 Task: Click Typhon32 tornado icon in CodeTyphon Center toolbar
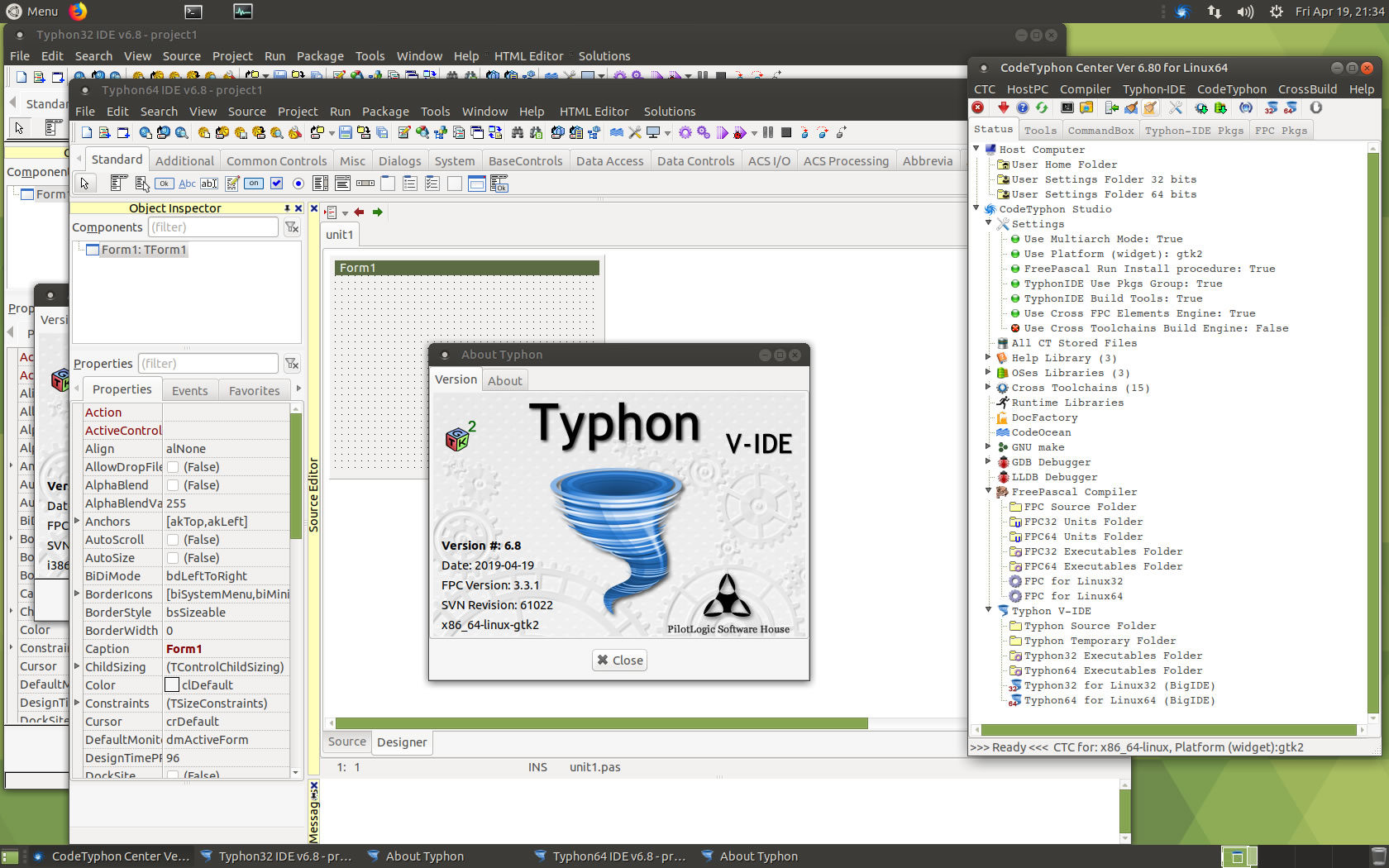pos(1270,107)
